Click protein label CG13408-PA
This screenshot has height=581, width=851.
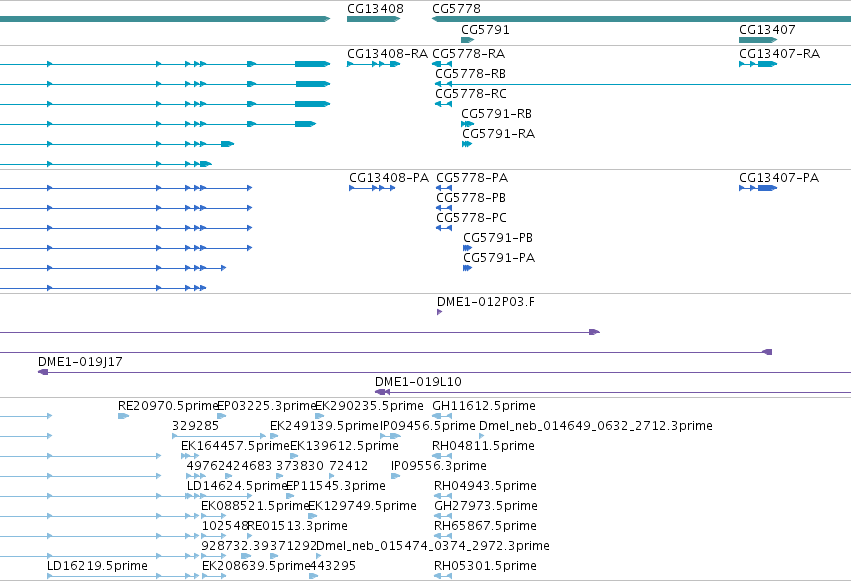coord(389,178)
